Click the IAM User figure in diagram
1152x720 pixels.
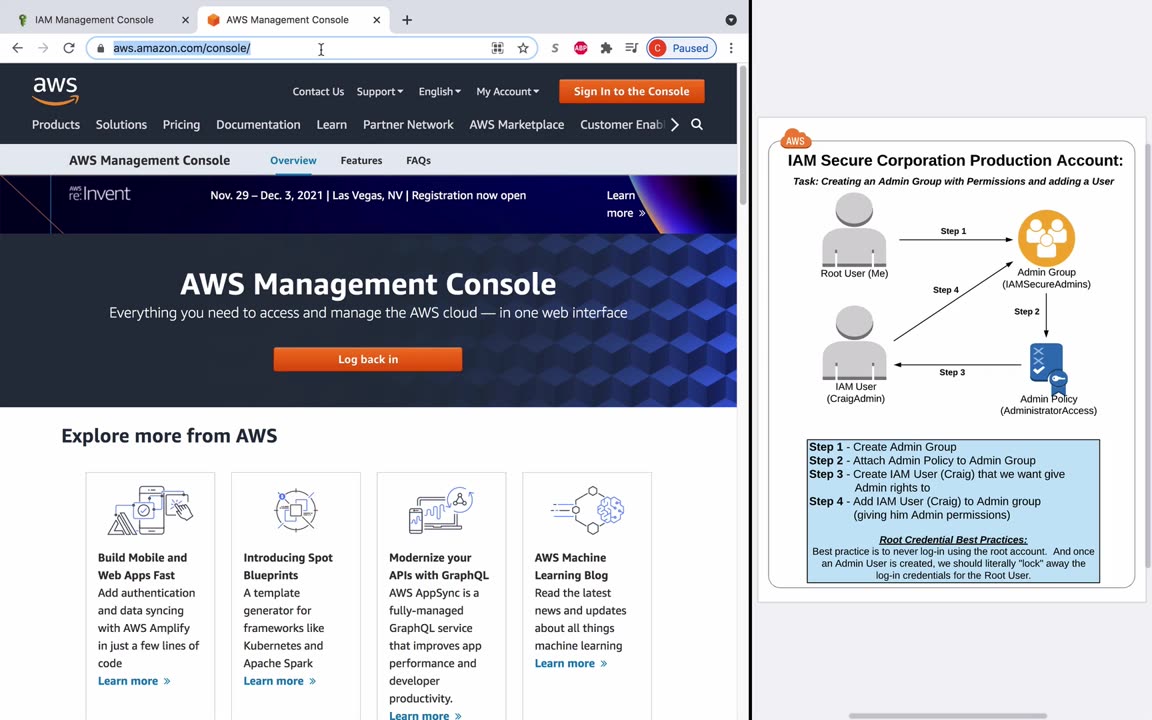(x=854, y=343)
